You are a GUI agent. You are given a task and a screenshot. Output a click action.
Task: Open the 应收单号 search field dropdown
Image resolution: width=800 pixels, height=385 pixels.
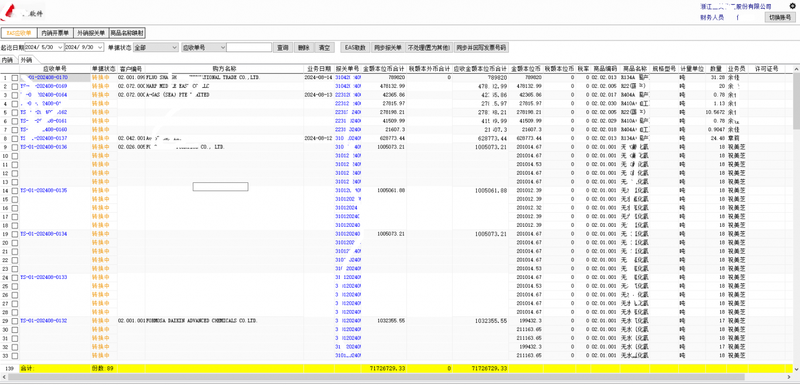click(x=204, y=47)
